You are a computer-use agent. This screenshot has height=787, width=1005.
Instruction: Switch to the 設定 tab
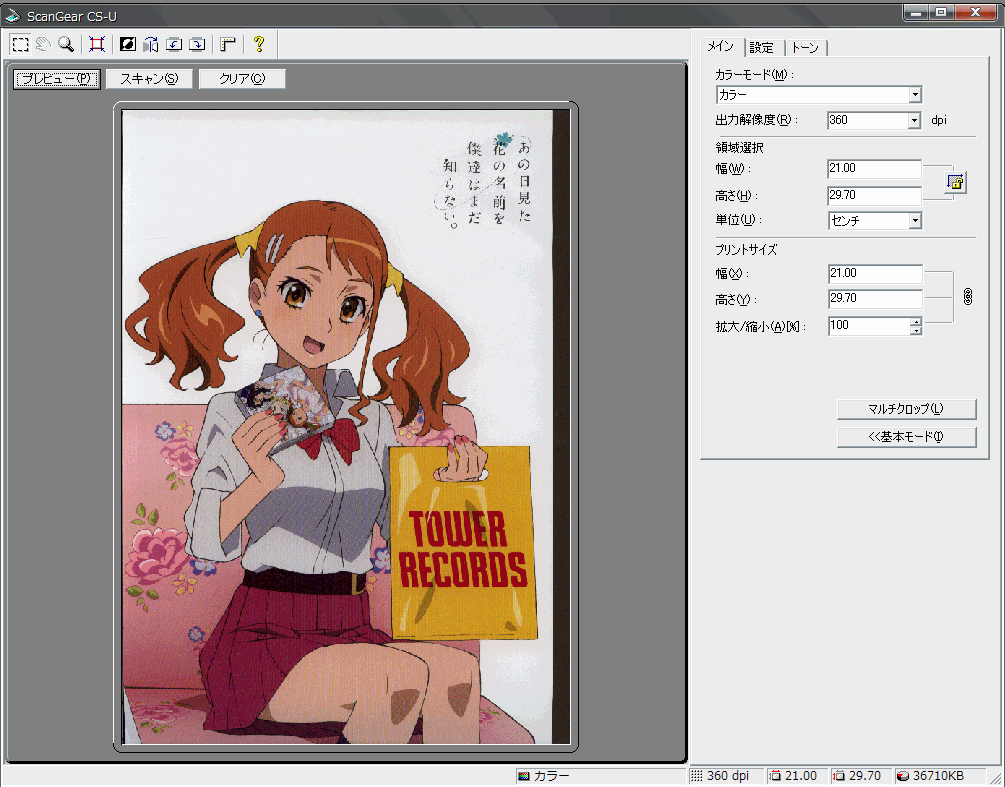click(763, 47)
